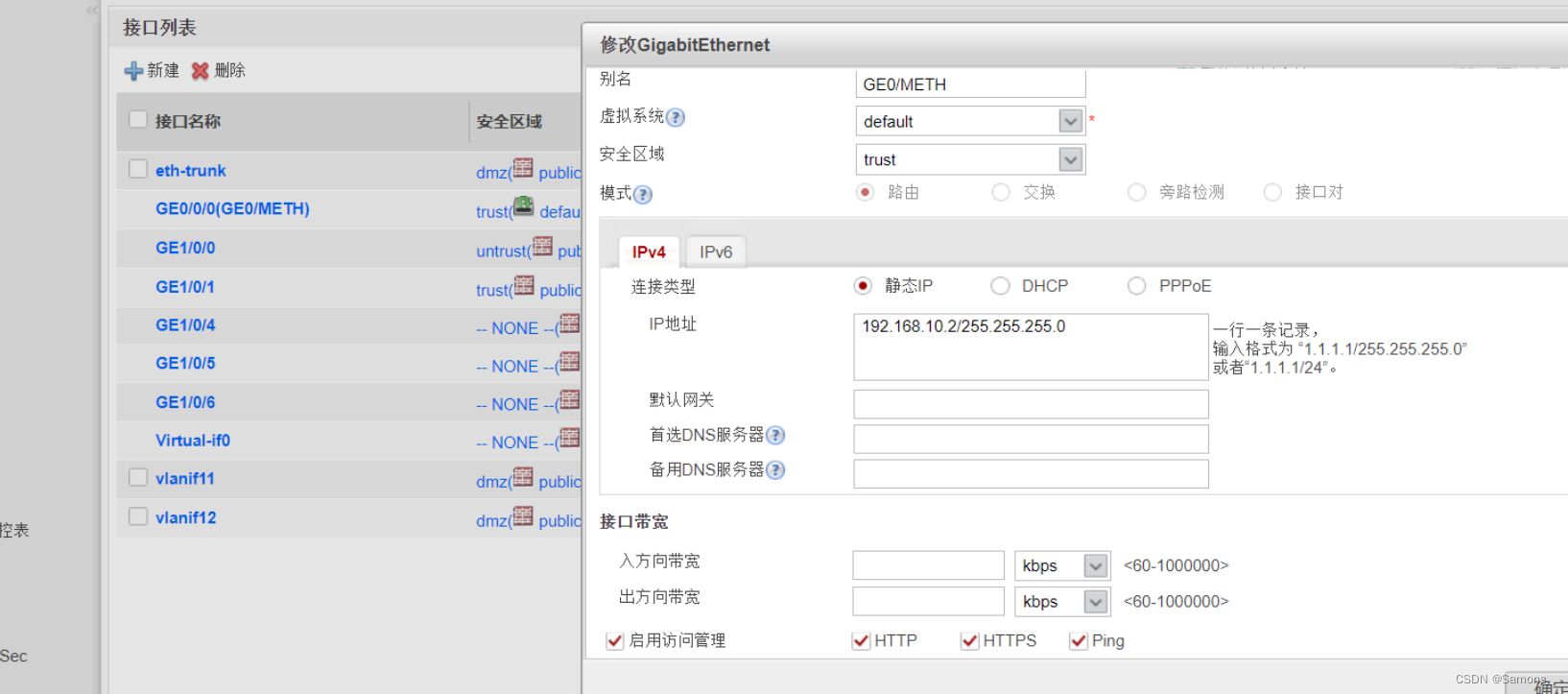Click the 接口名称 column header
This screenshot has height=694, width=1568.
[x=188, y=122]
